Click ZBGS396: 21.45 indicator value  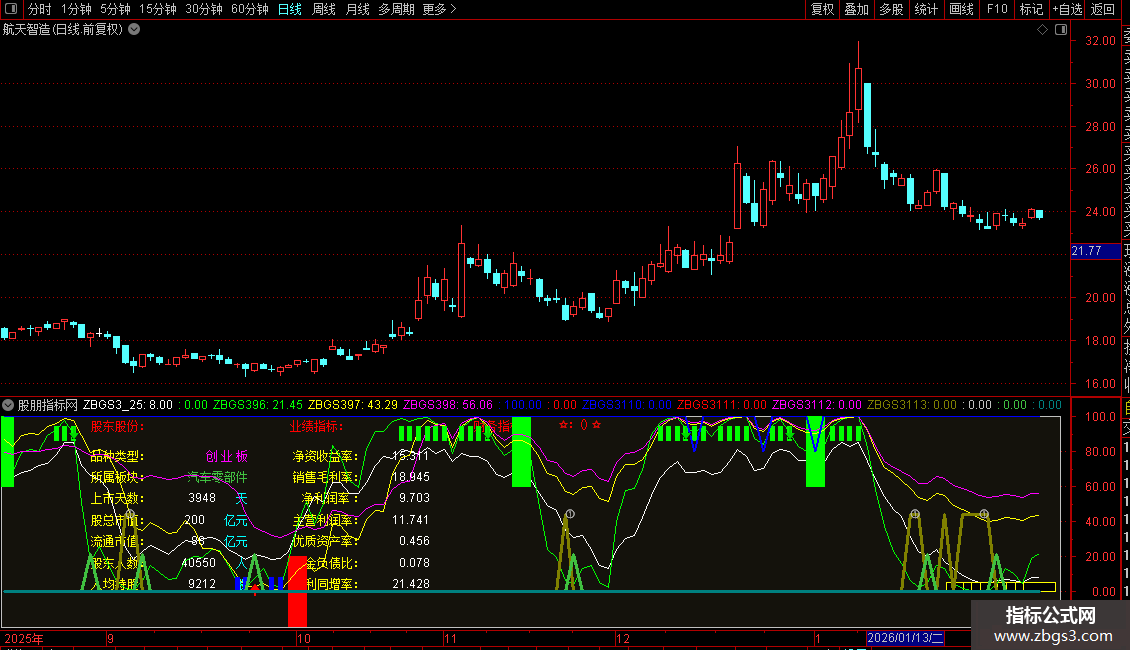258,405
